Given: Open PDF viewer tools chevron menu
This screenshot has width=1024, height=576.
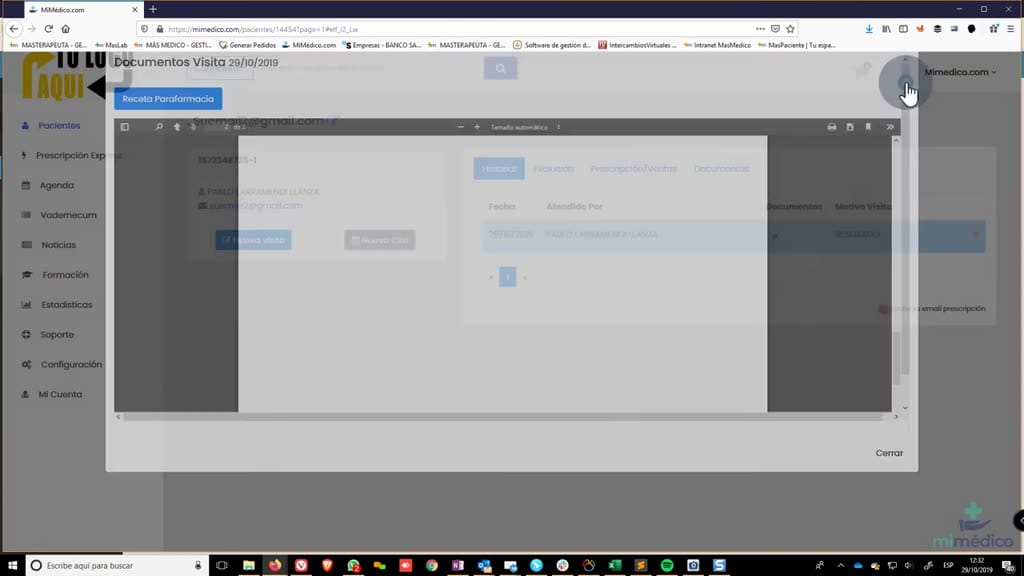Looking at the screenshot, I should click(889, 127).
